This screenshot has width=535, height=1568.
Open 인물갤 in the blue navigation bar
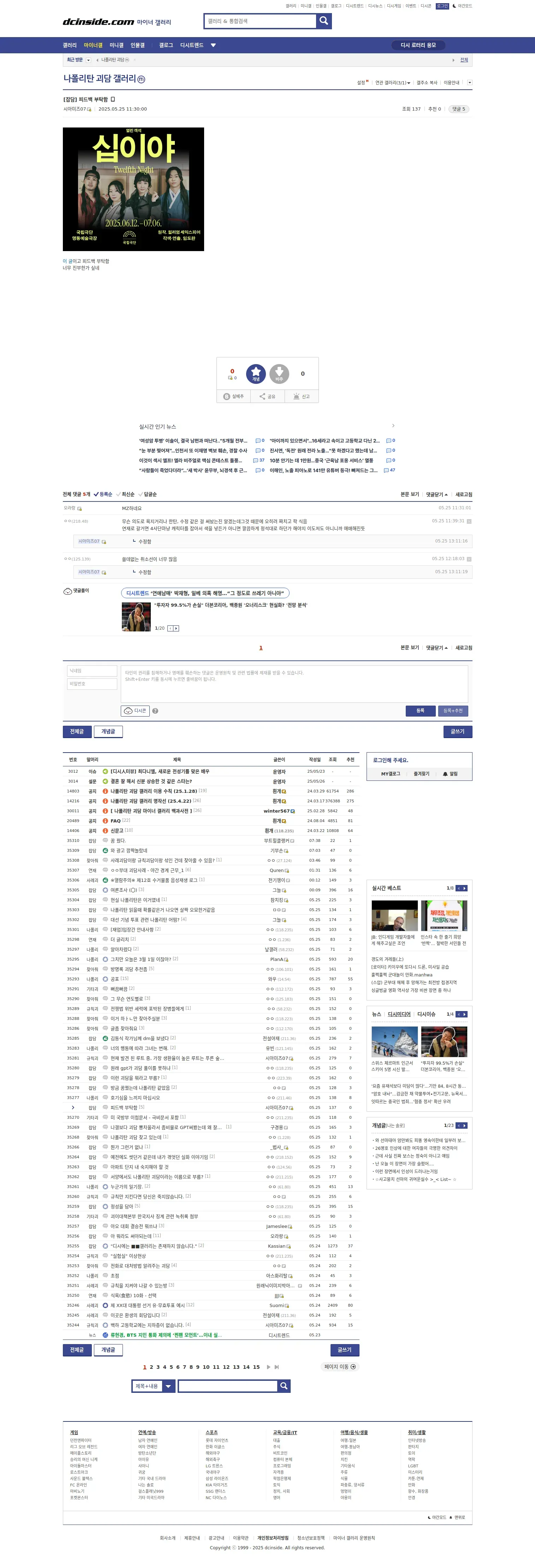pyautogui.click(x=138, y=45)
